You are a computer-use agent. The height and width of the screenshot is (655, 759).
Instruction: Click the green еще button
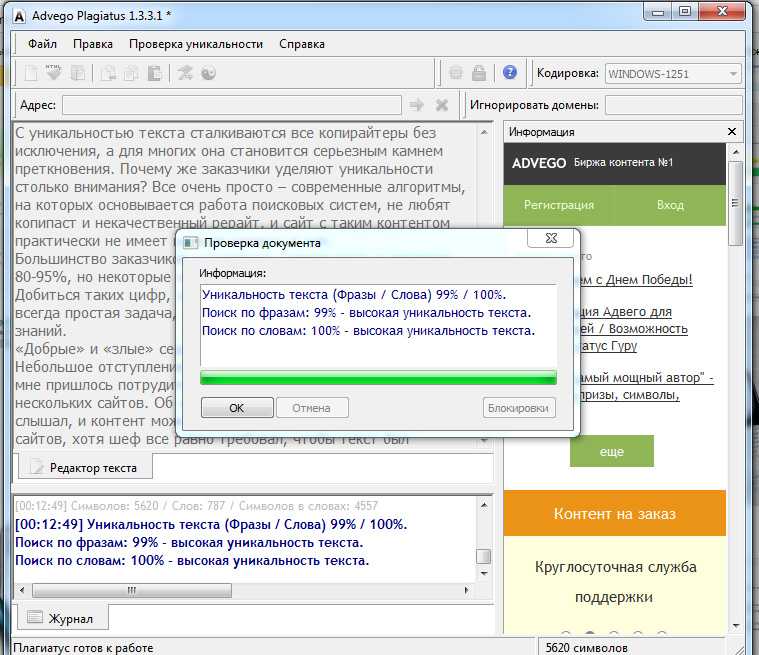coord(612,451)
